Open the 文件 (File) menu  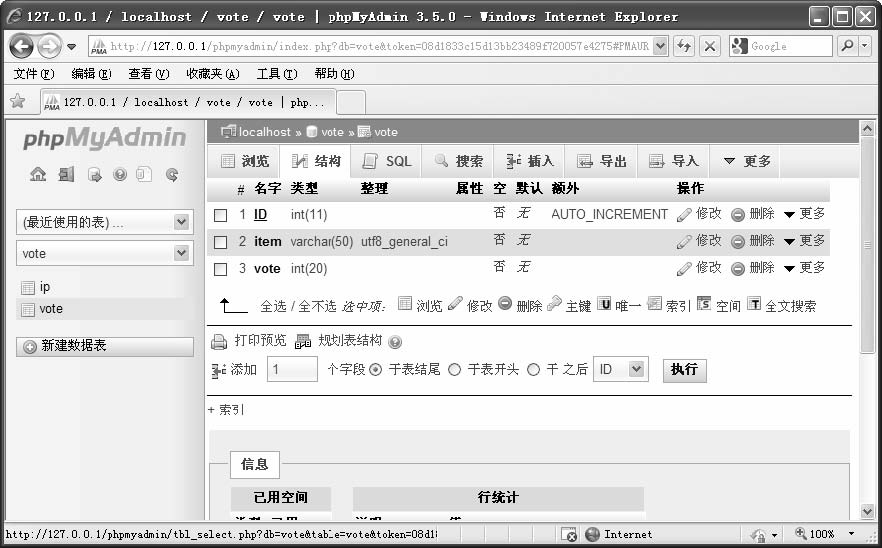34,74
